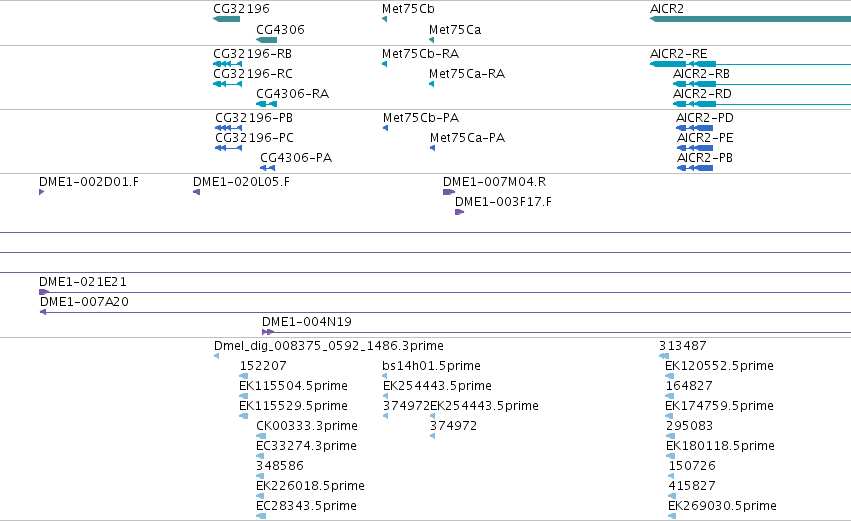Screen dimensions: 851x521
Task: Click the AICR2-RE transcript label
Action: (x=678, y=54)
